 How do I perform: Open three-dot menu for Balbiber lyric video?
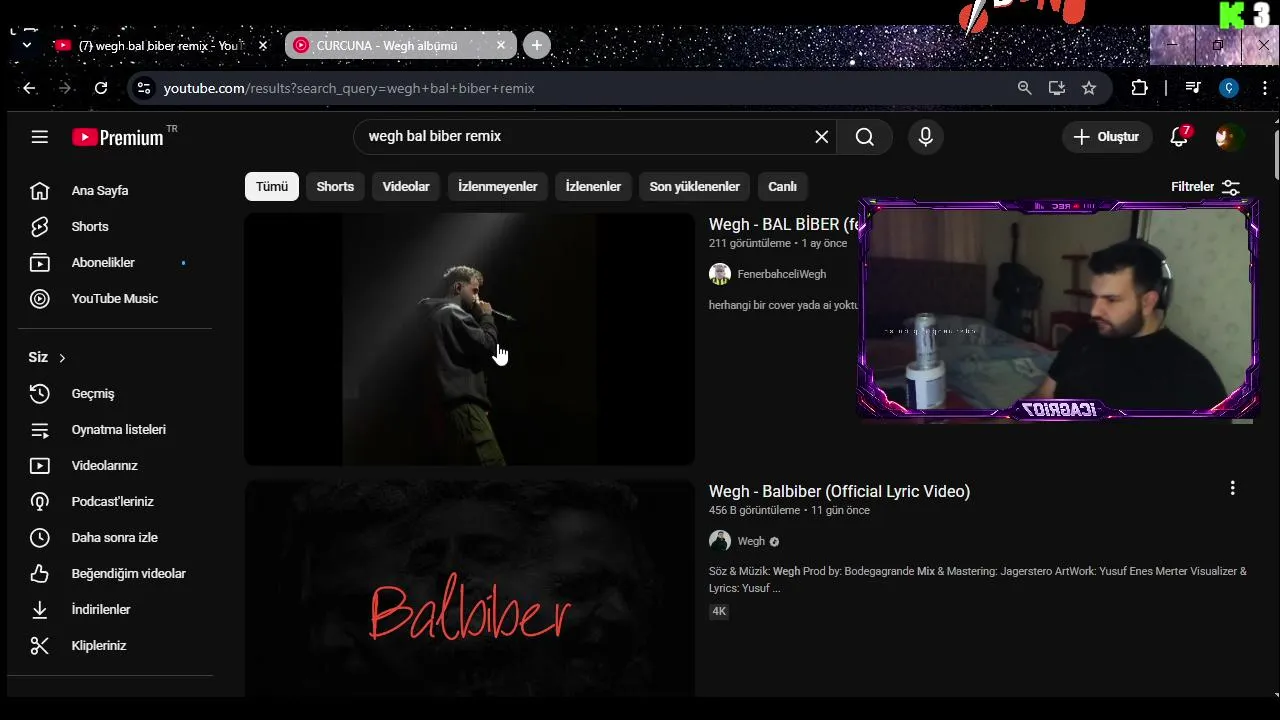(1232, 488)
